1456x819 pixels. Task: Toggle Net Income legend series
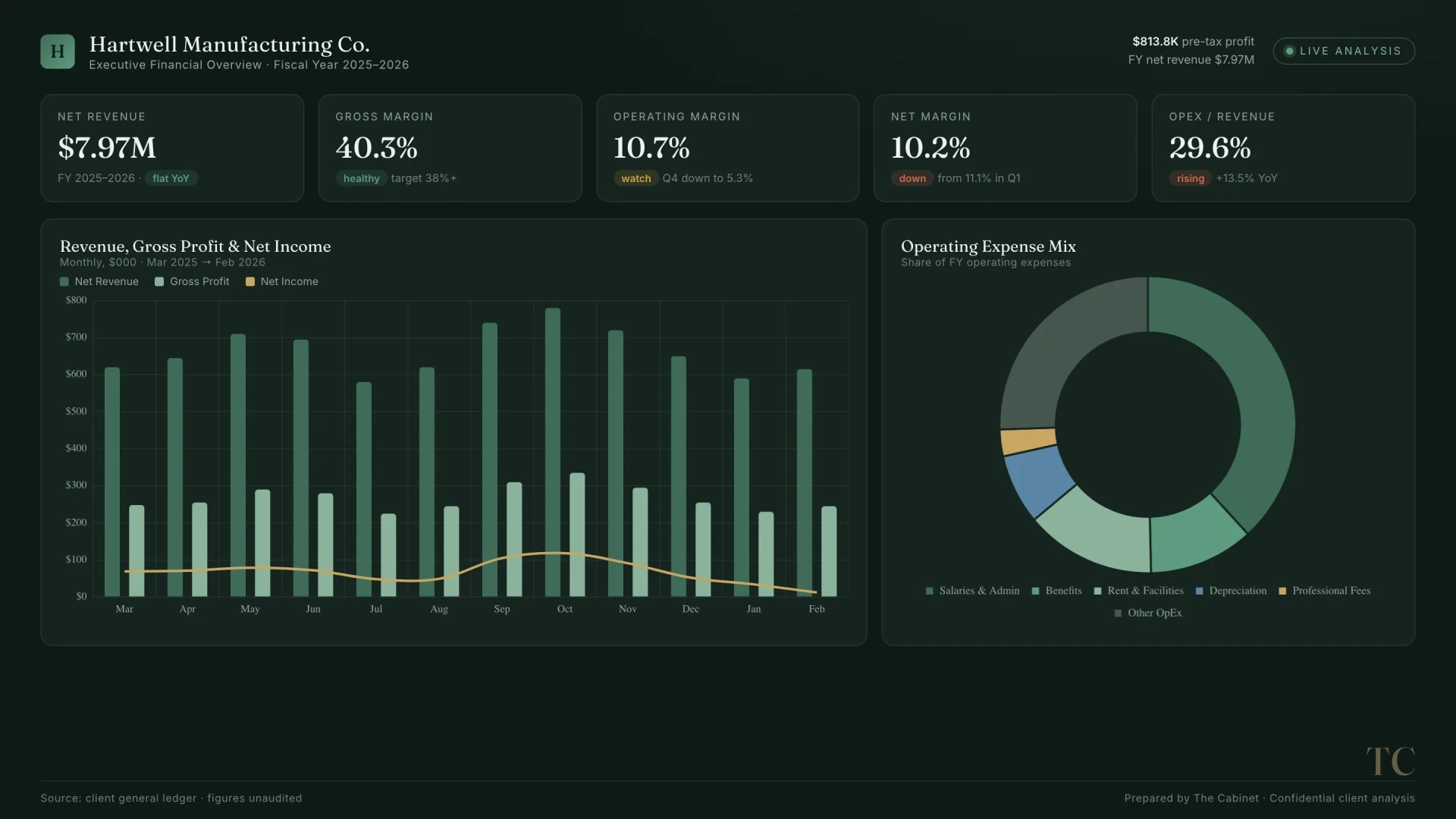(282, 281)
